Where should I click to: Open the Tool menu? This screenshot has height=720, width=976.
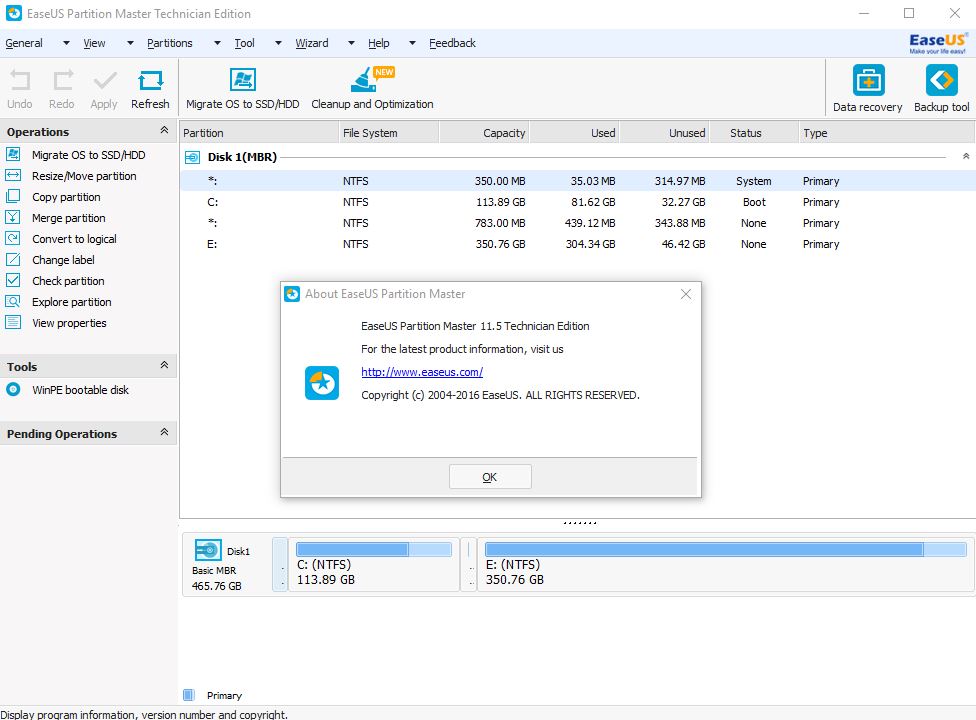[245, 43]
